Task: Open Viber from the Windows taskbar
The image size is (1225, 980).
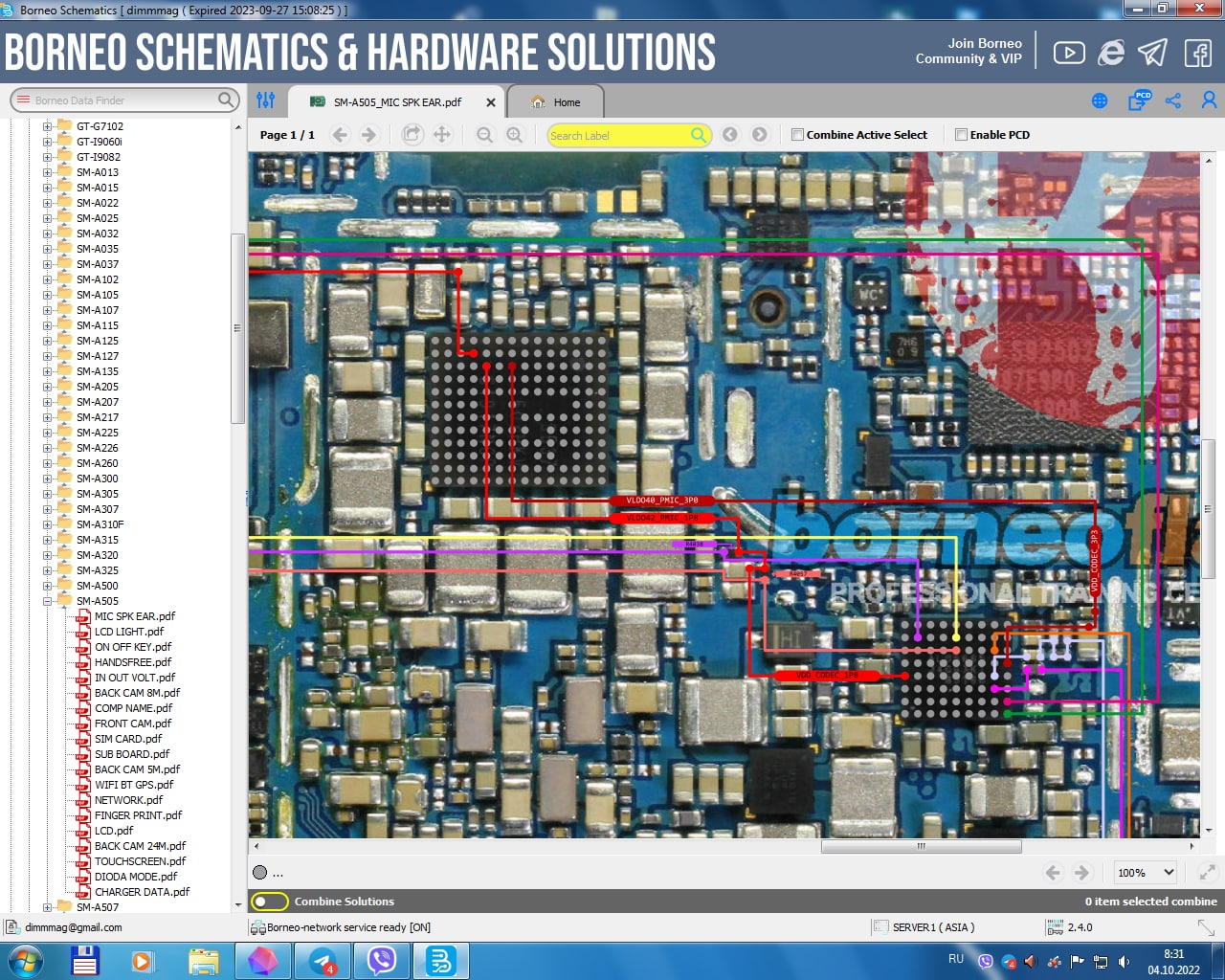Action: 382,961
